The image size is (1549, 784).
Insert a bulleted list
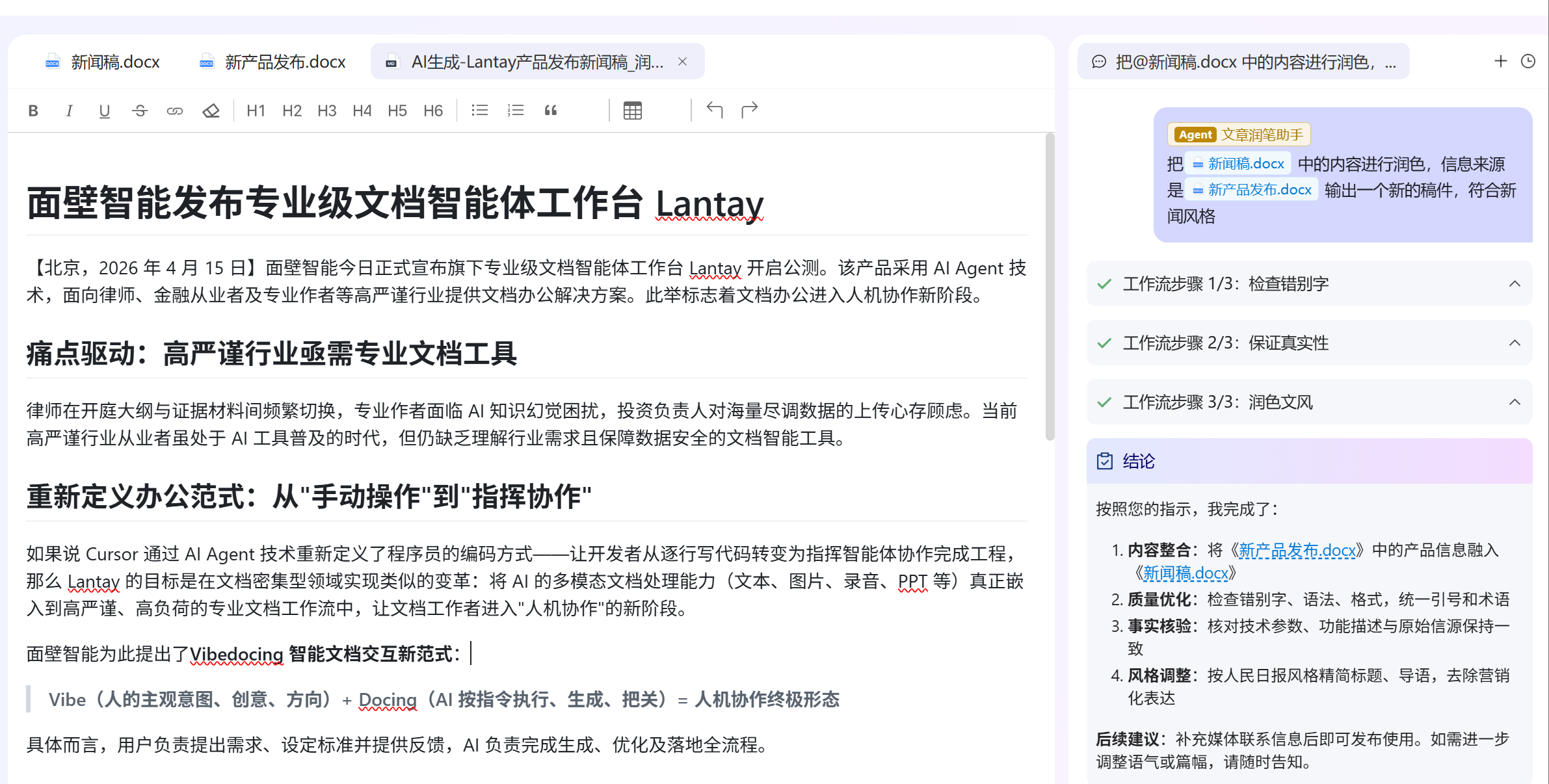point(479,110)
